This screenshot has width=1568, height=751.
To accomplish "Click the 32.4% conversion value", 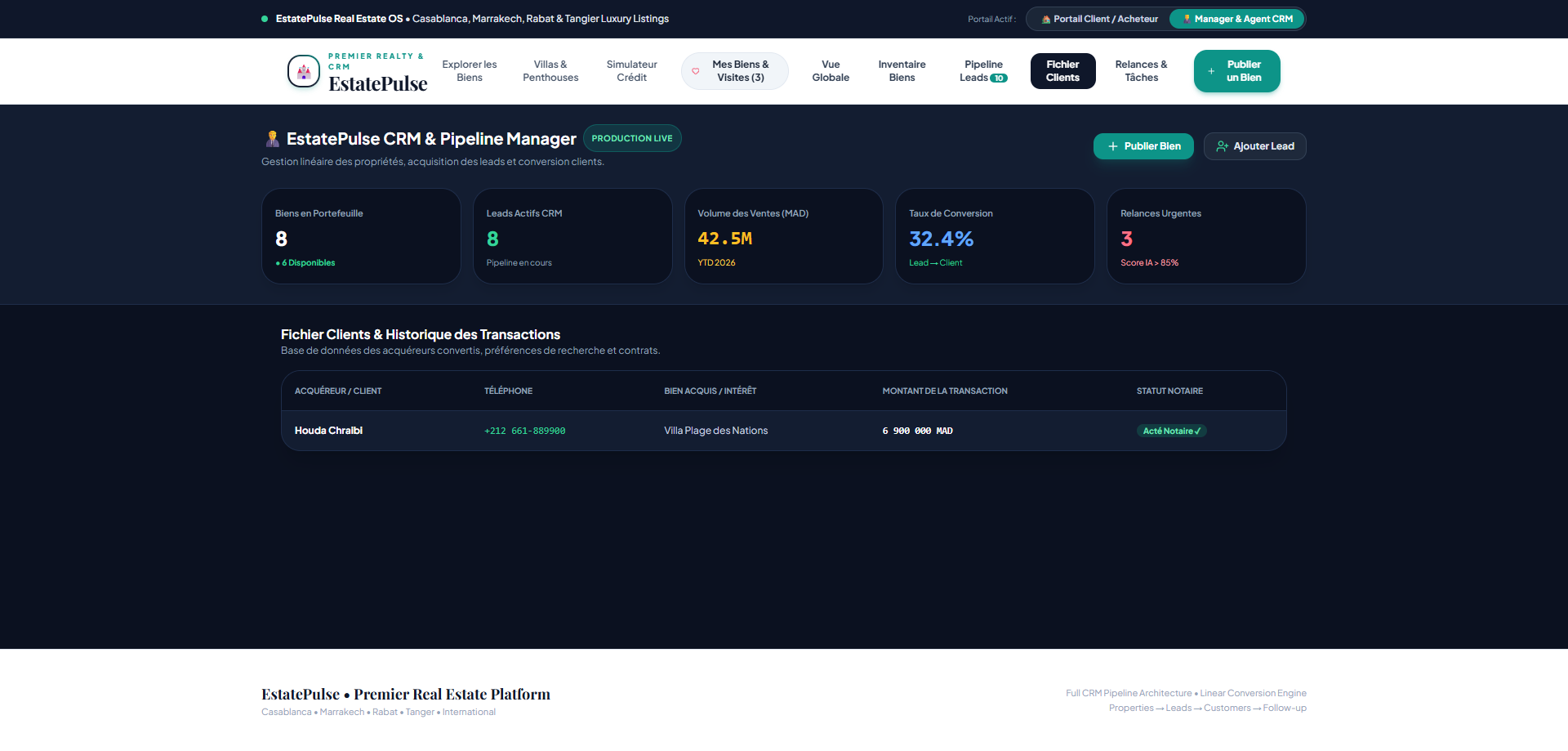I will point(941,239).
